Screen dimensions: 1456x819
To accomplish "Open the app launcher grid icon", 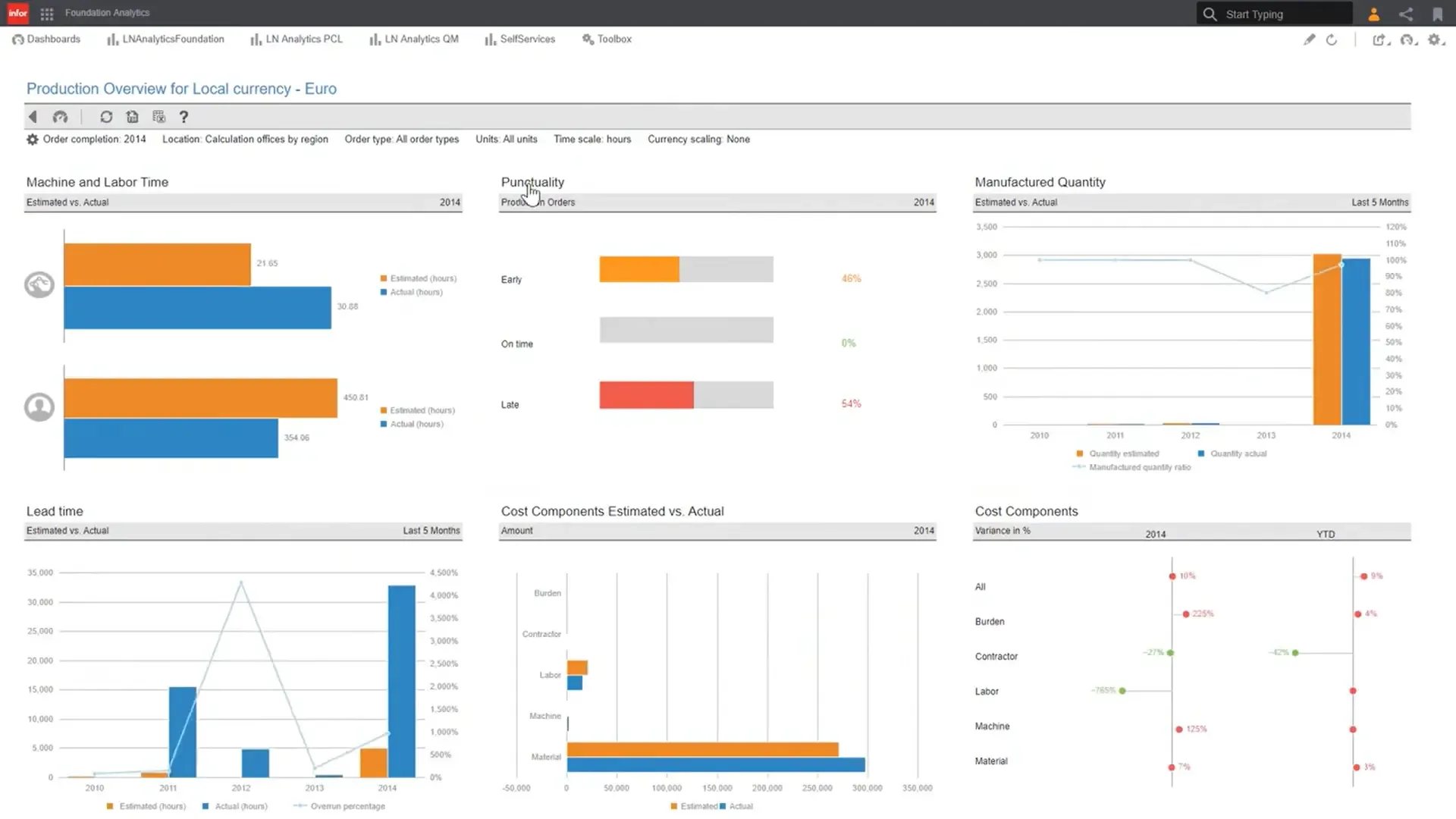I will point(46,13).
